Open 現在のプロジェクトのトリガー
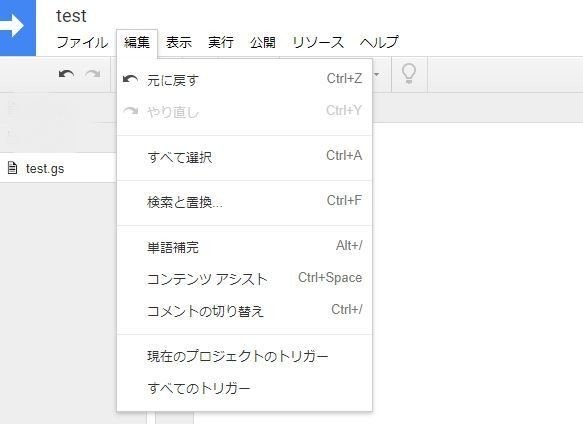Image resolution: width=583 pixels, height=424 pixels. click(x=244, y=356)
